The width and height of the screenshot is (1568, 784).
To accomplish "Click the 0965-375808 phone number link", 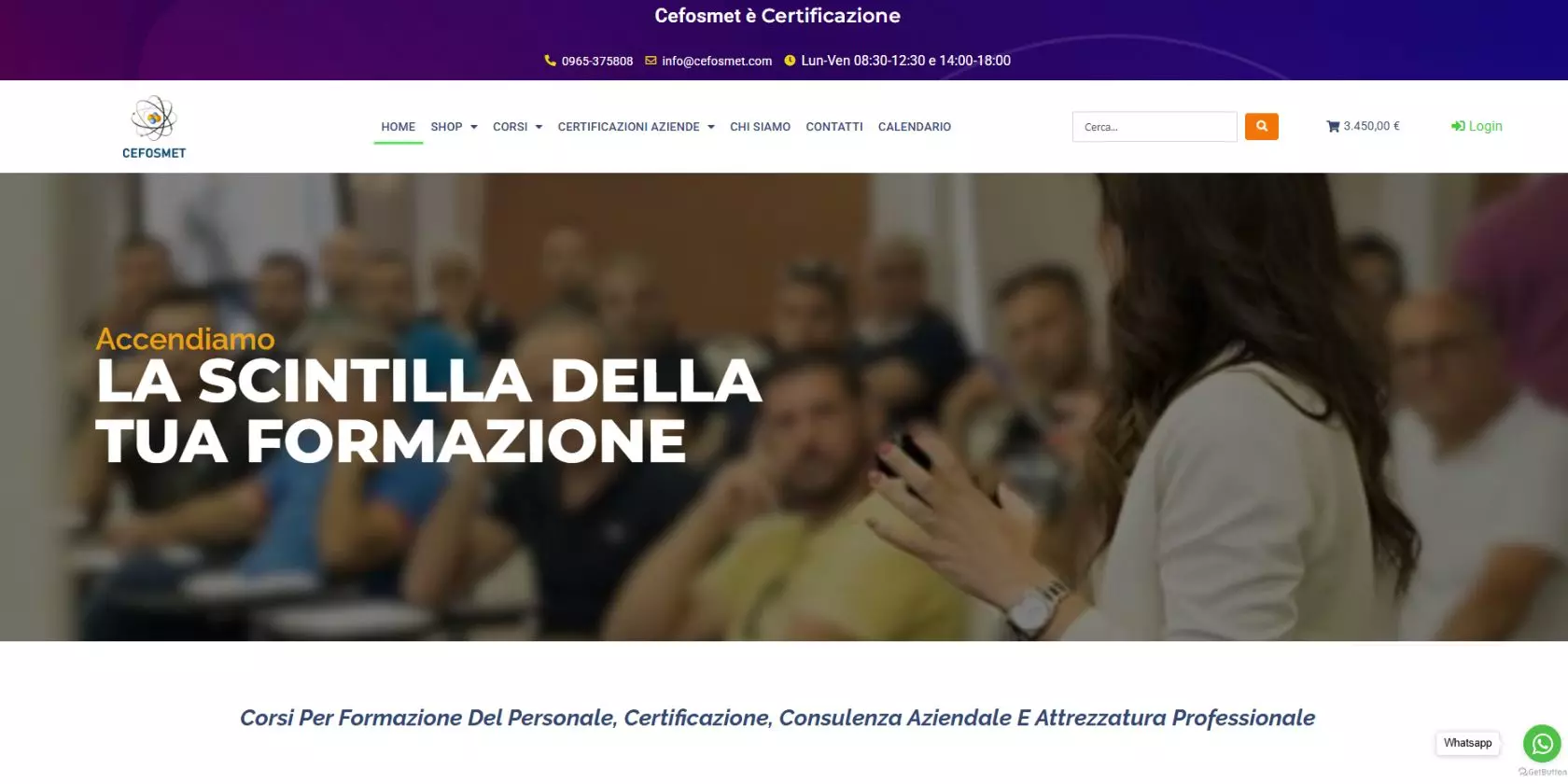I will [597, 61].
